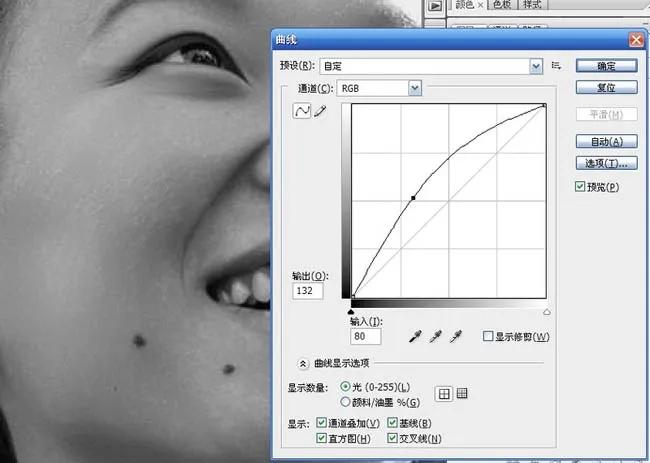Select the curve control point on the graph
Viewport: 650px width, 463px height.
[x=413, y=198]
